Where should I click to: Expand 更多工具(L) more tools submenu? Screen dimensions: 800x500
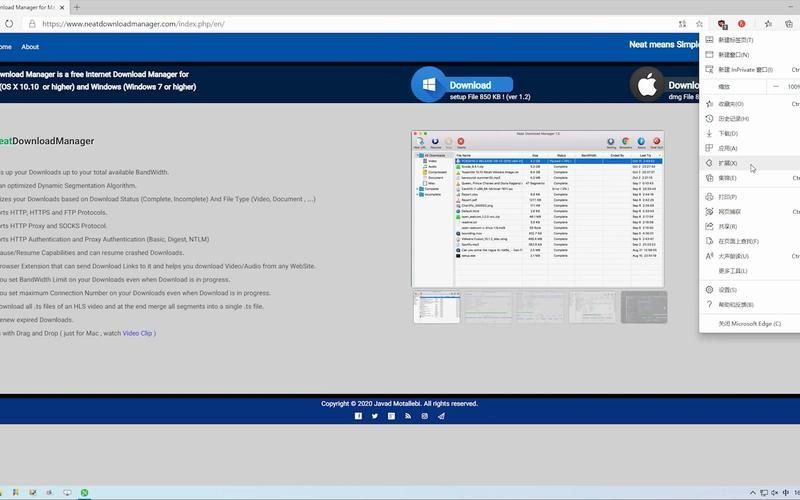point(749,270)
